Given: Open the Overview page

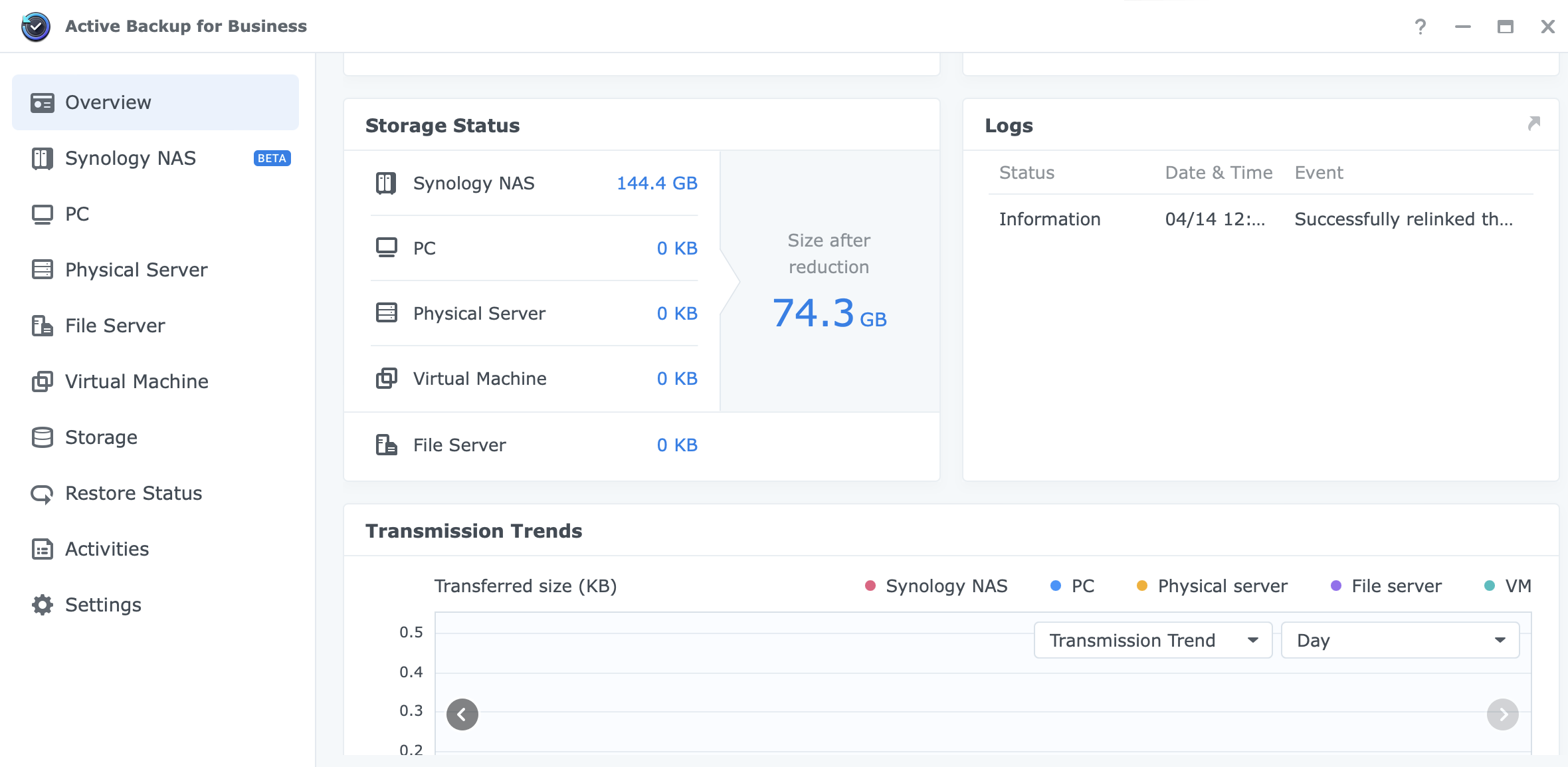Looking at the screenshot, I should (155, 102).
